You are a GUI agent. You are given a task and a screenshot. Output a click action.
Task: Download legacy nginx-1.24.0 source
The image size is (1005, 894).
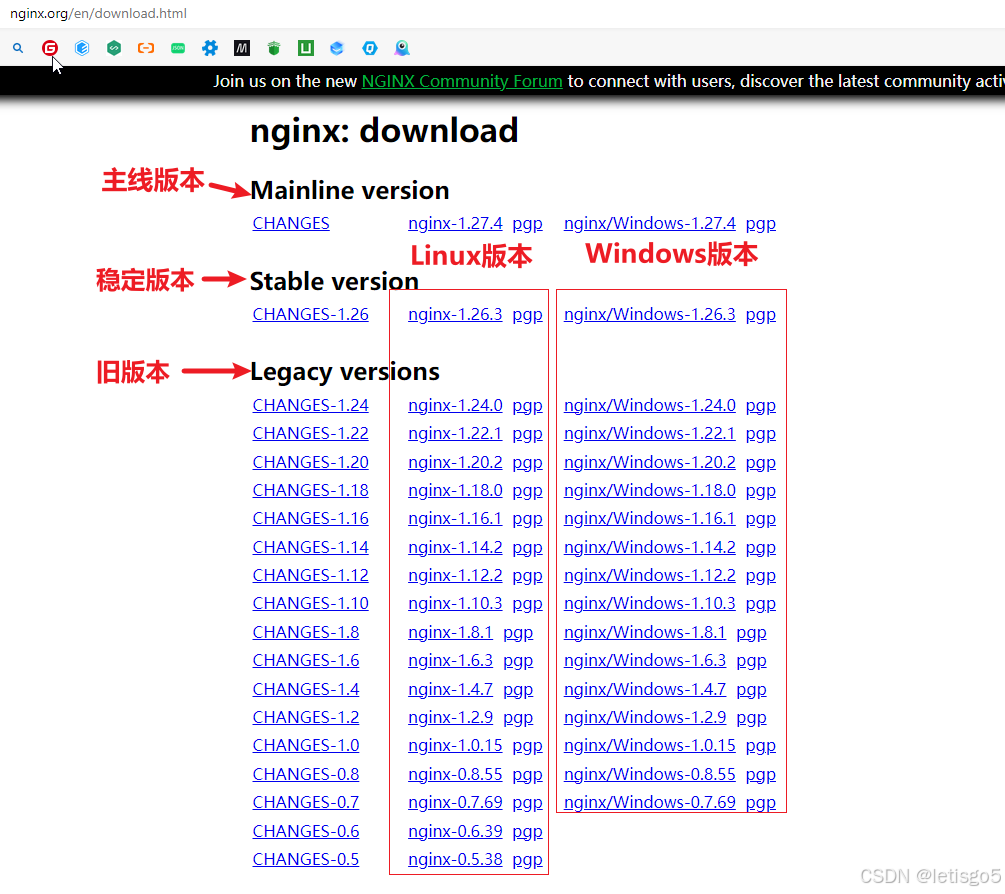(455, 406)
